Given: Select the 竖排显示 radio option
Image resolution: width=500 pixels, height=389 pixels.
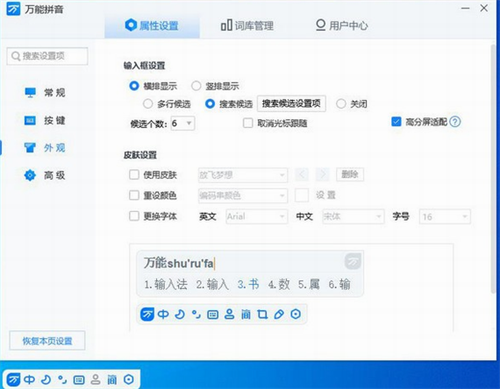Looking at the screenshot, I should point(196,86).
